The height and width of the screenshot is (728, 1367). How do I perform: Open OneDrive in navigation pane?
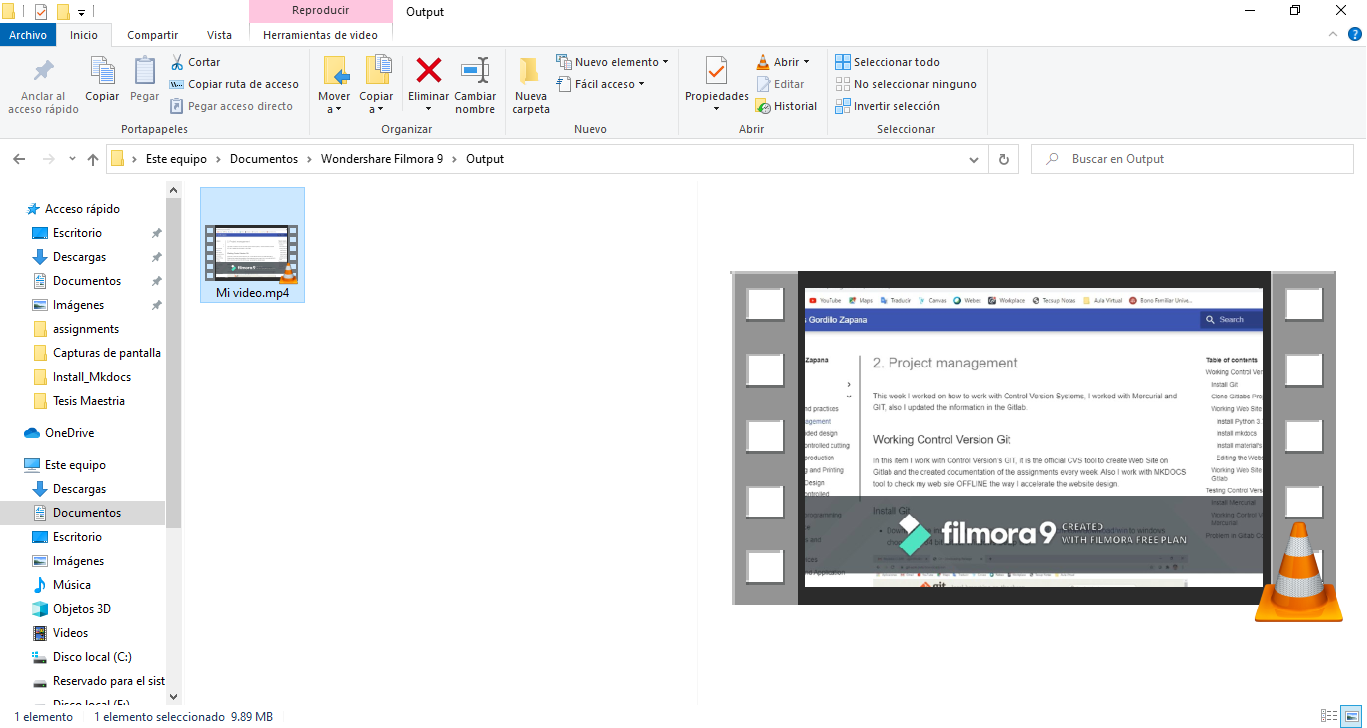pos(69,433)
